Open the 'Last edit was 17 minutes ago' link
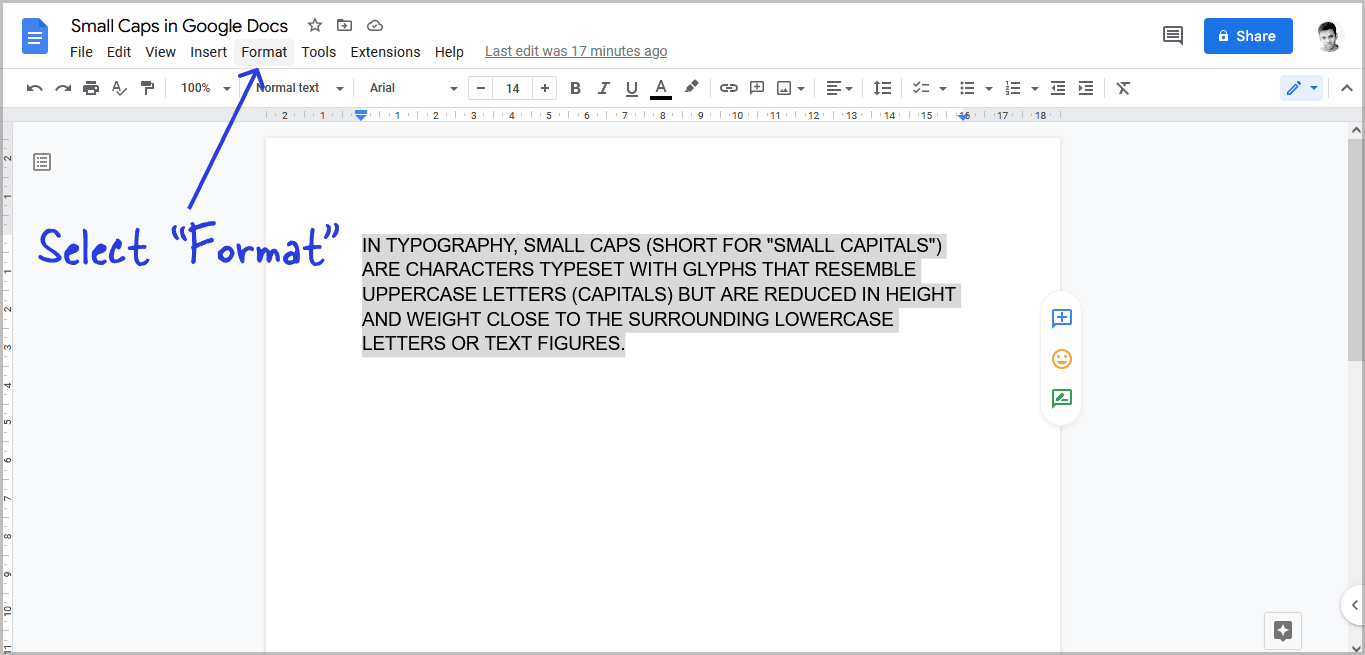The height and width of the screenshot is (655, 1365). tap(576, 52)
